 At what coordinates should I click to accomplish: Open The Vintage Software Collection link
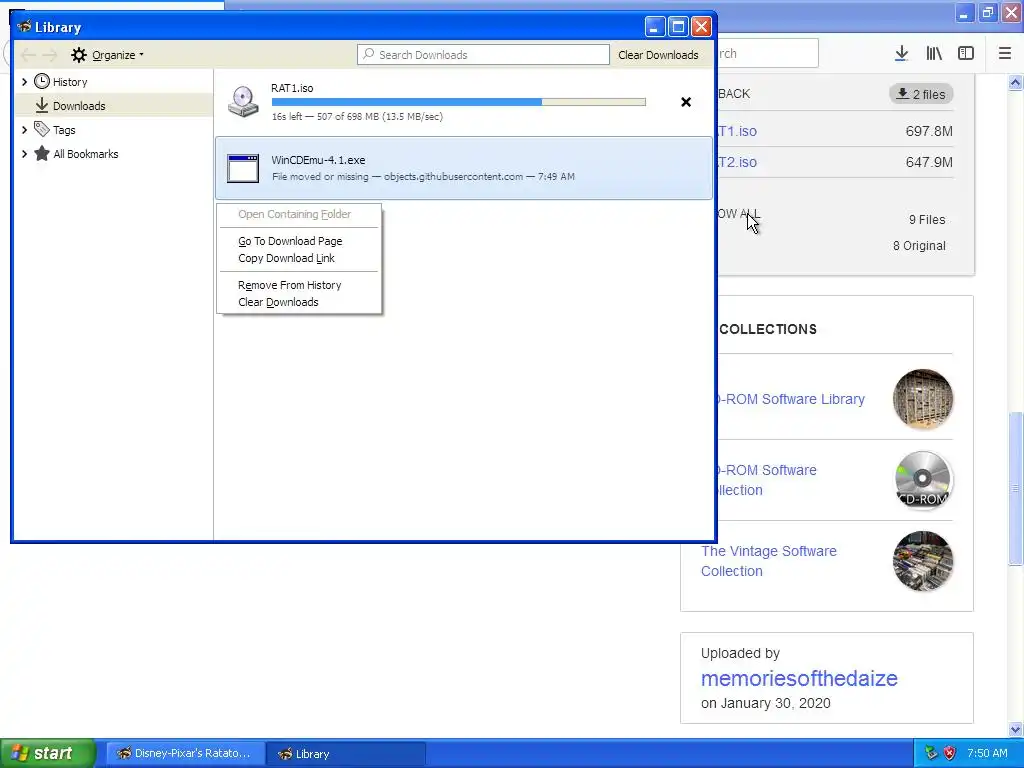(x=769, y=561)
